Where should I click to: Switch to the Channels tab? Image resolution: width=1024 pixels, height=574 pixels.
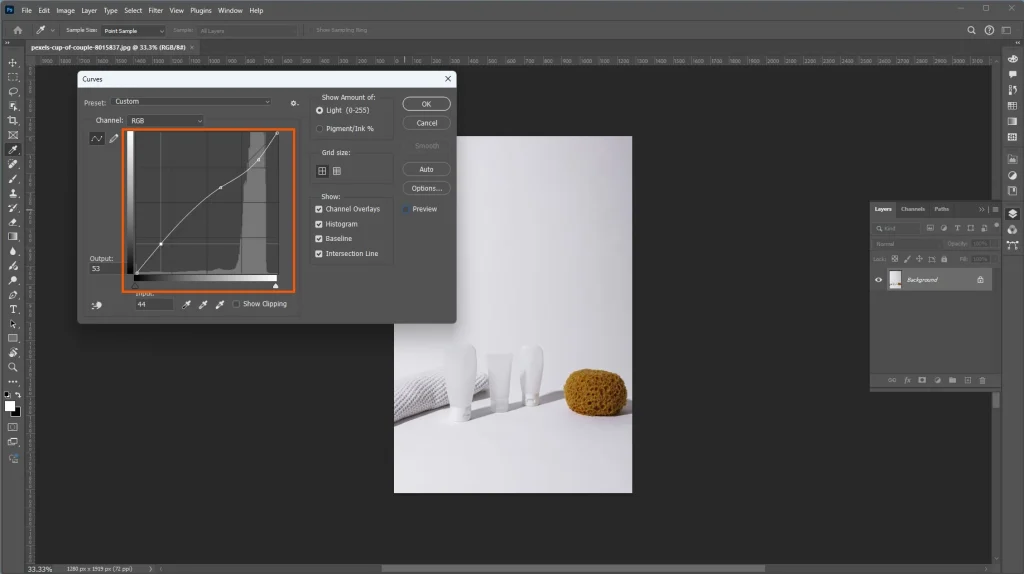point(912,209)
